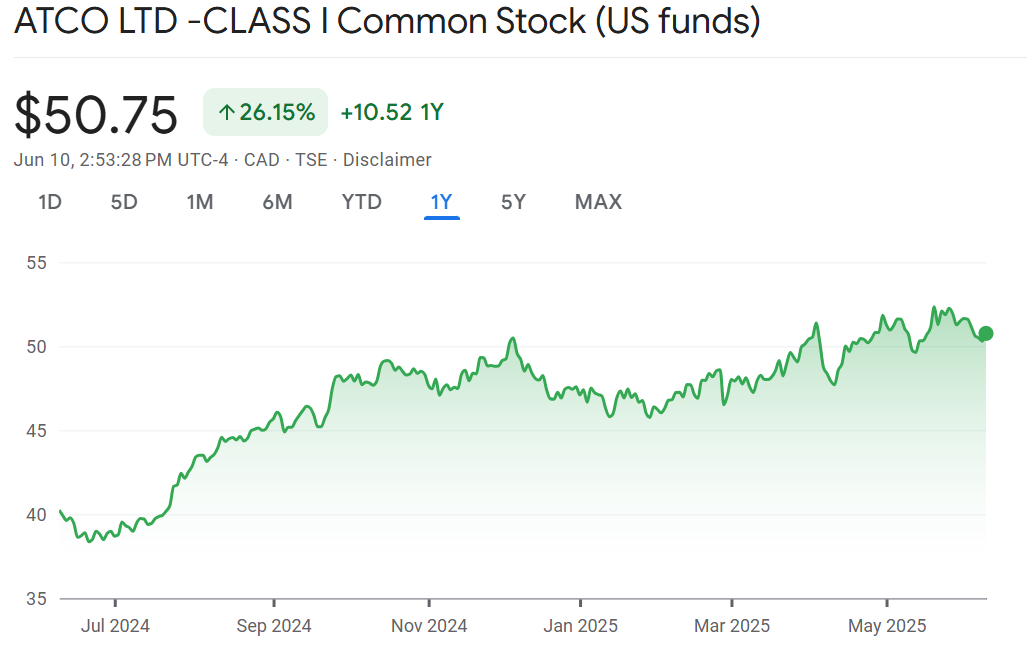Select the YTD range tab
Screen dimensions: 1027x661
[361, 202]
